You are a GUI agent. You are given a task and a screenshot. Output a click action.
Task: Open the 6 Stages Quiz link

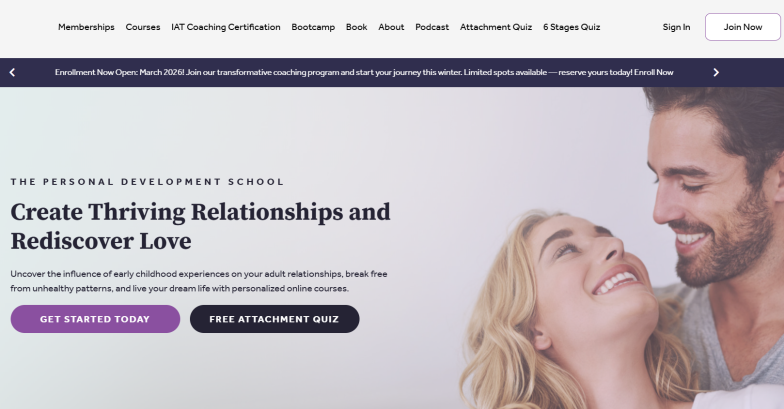[x=572, y=27]
